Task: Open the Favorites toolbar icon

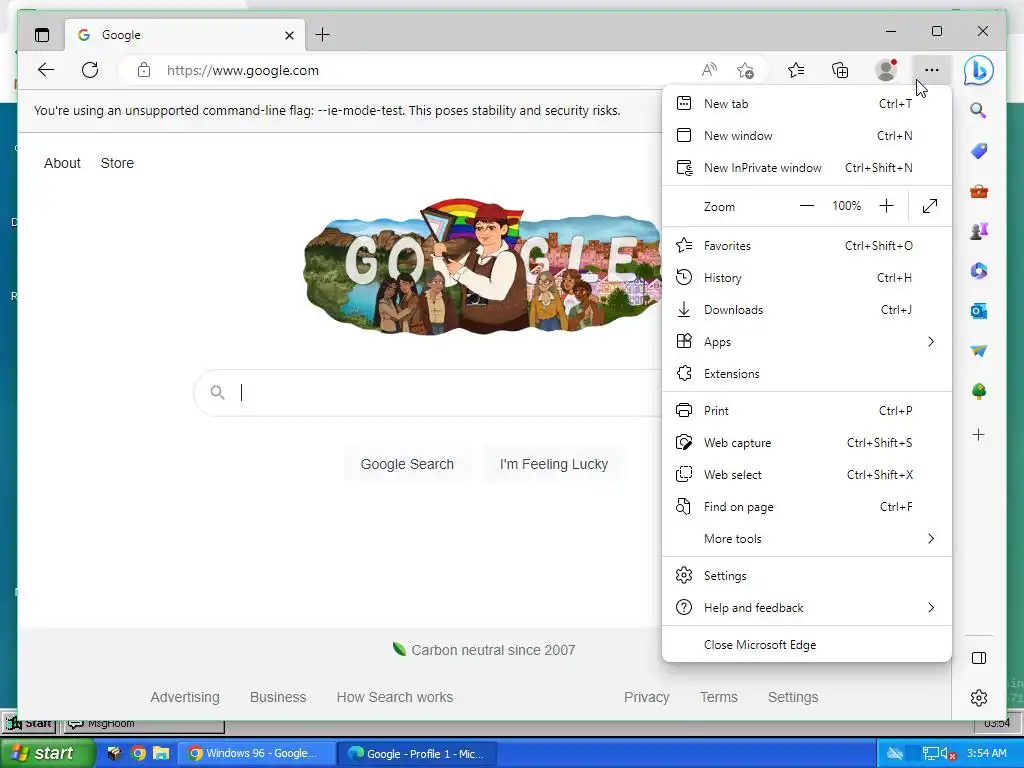Action: coord(796,70)
